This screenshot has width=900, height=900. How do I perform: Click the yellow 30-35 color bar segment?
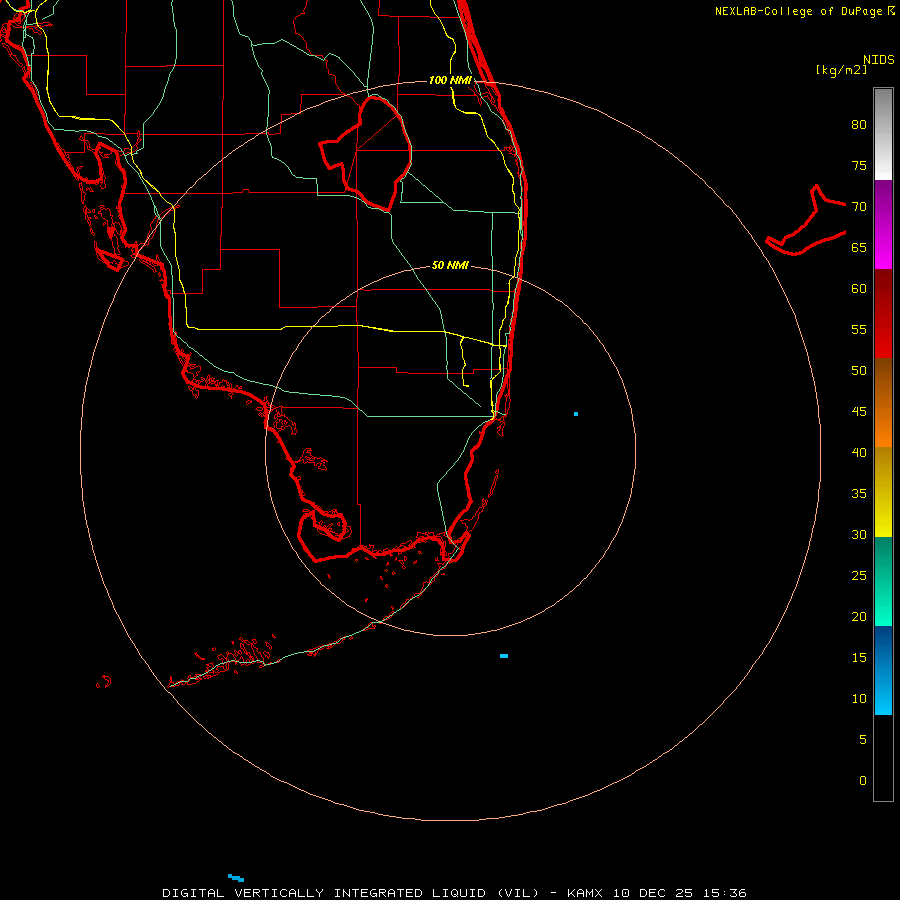(883, 492)
